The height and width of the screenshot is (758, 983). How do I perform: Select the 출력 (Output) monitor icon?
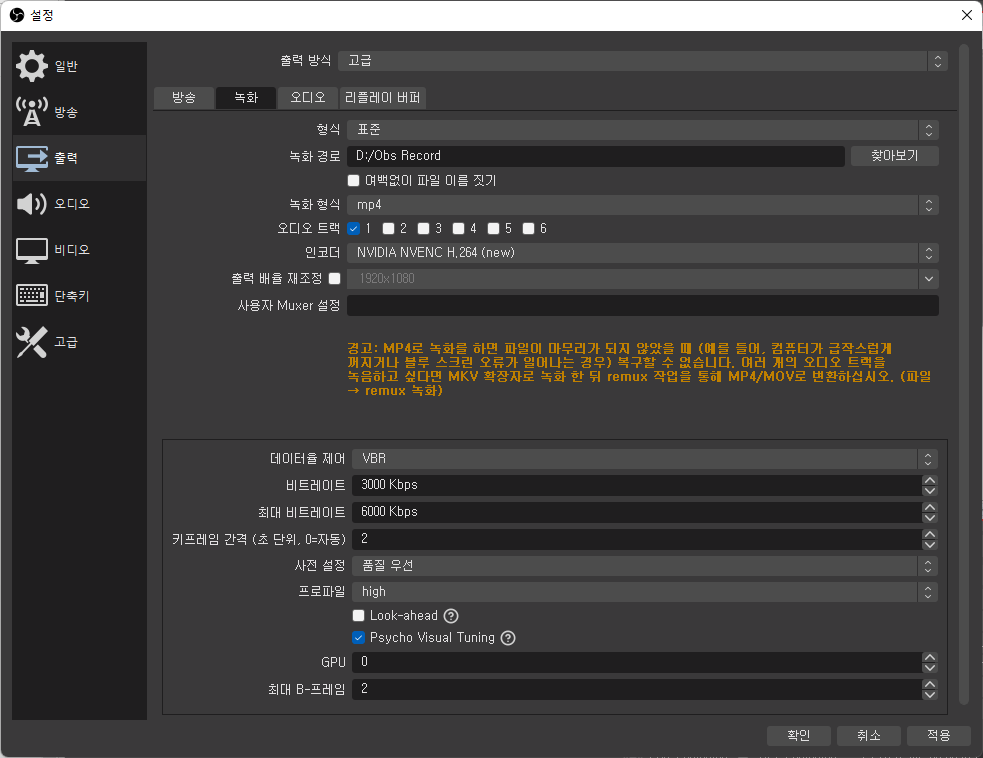click(31, 158)
